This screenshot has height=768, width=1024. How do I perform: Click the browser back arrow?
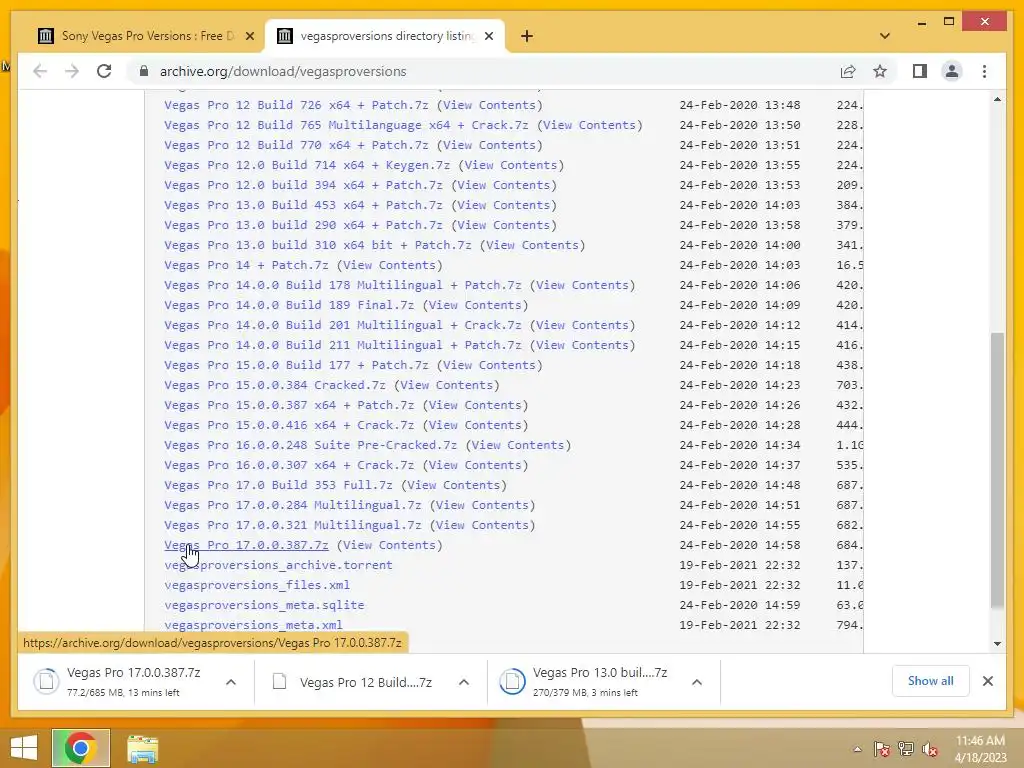tap(40, 71)
